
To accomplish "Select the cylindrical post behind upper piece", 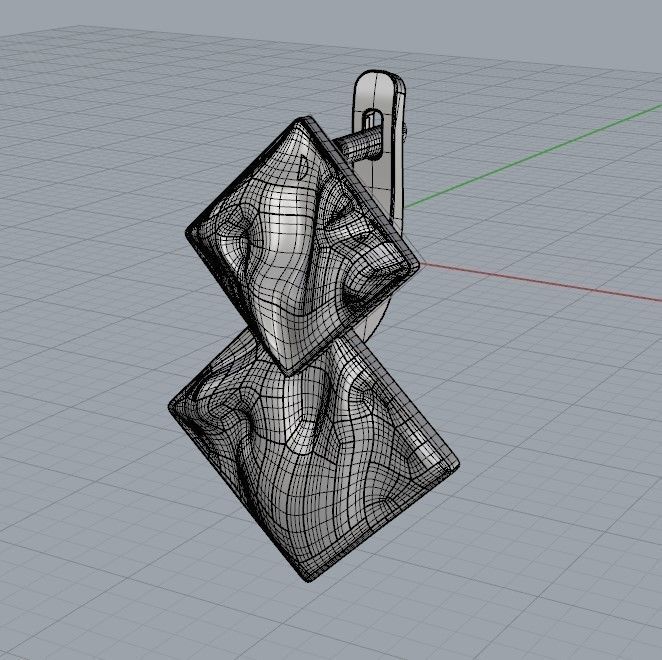I will coord(357,144).
